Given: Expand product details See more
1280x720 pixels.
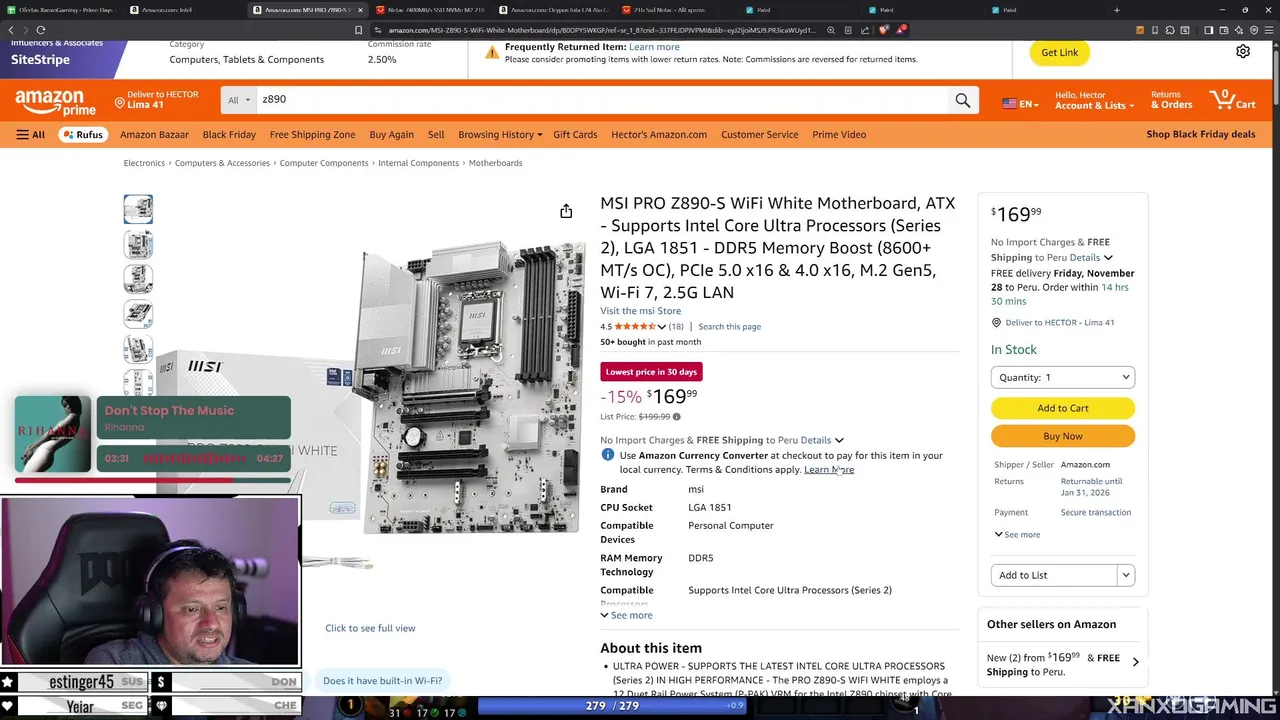Looking at the screenshot, I should [x=626, y=615].
